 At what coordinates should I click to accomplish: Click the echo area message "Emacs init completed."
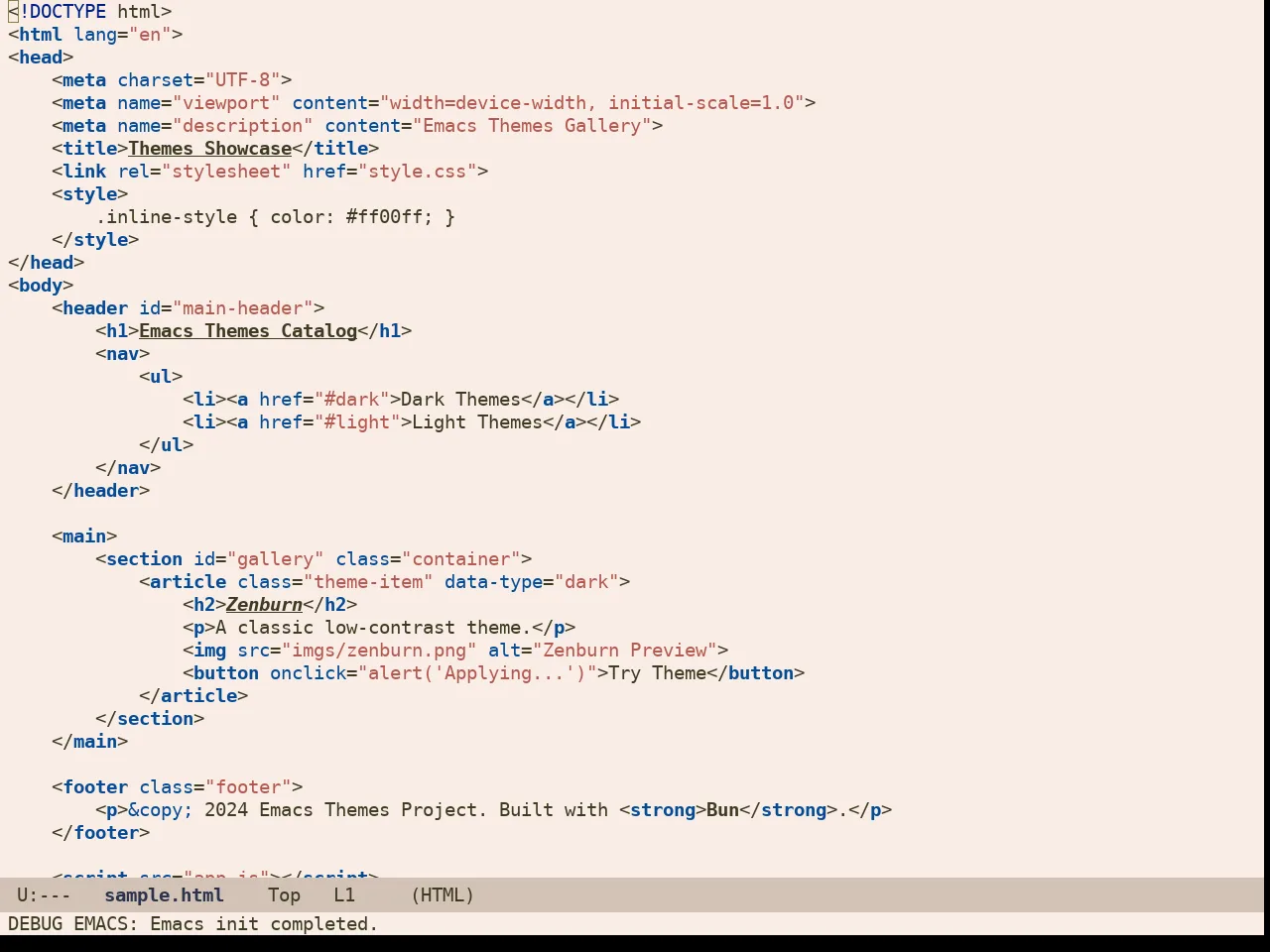tap(264, 924)
